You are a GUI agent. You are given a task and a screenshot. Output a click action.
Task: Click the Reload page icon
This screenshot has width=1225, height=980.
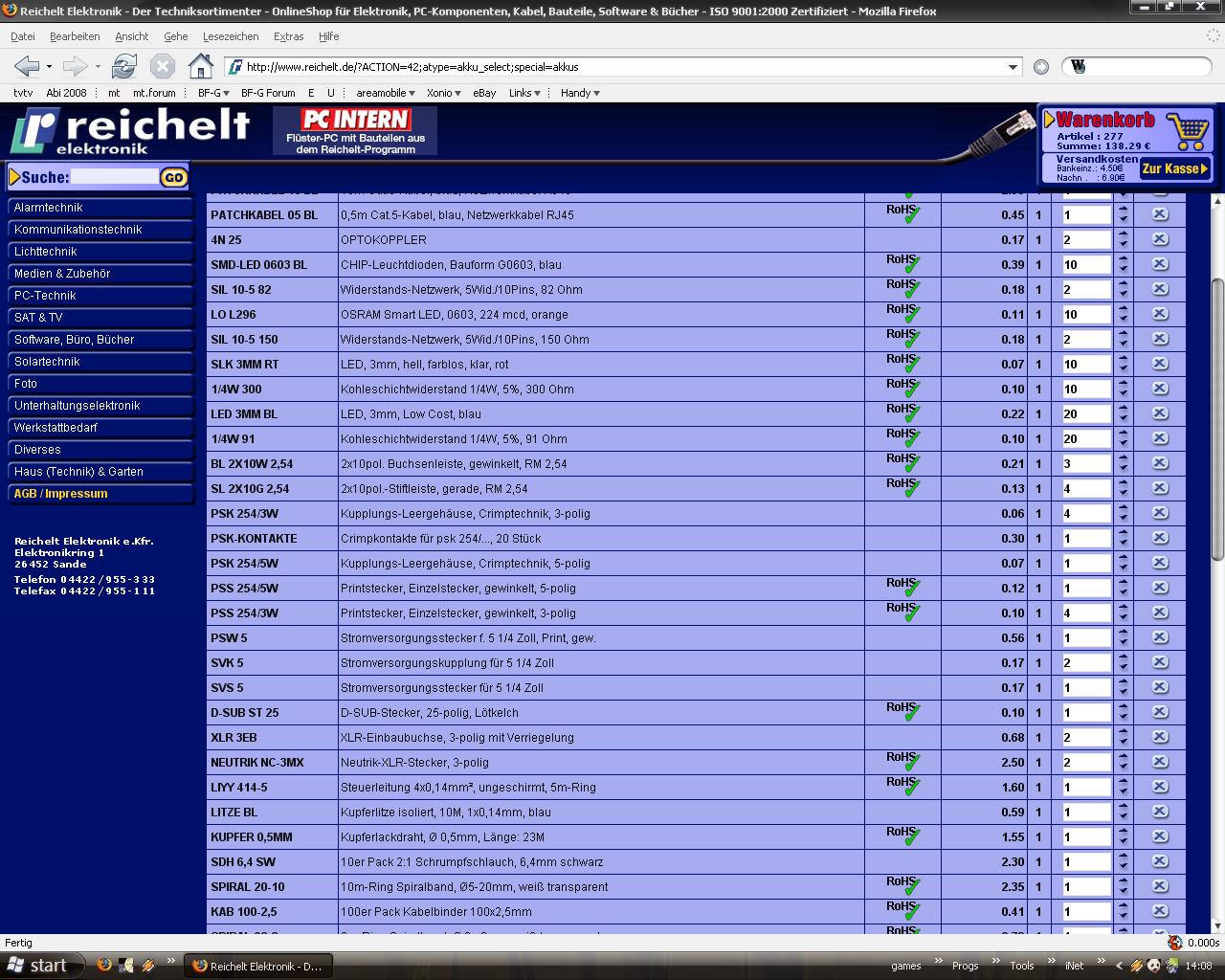(x=123, y=66)
